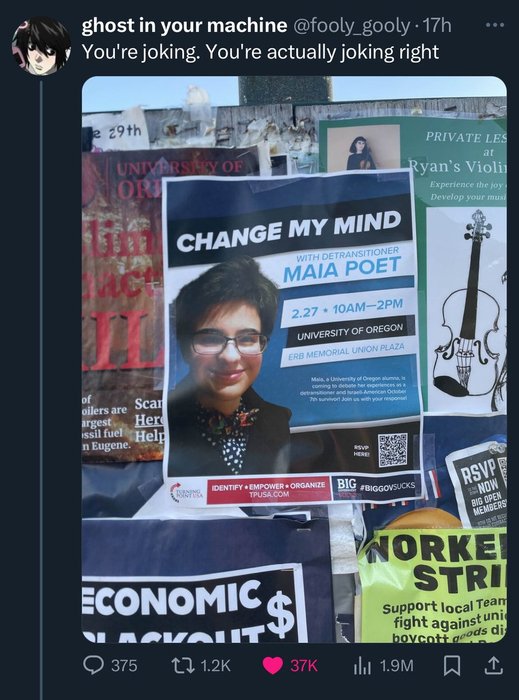Image resolution: width=519 pixels, height=700 pixels.
Task: Open the reply speech-bubble icon
Action: pos(93,666)
